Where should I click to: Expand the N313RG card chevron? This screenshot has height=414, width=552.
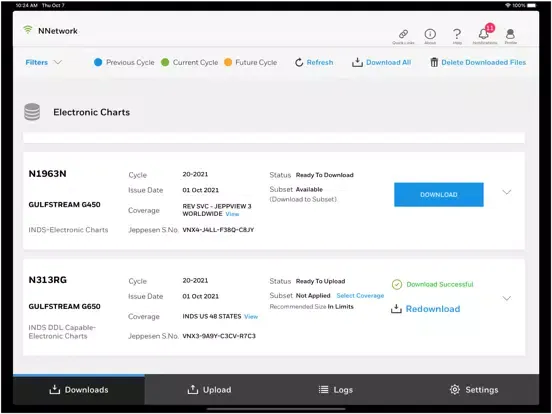point(507,299)
